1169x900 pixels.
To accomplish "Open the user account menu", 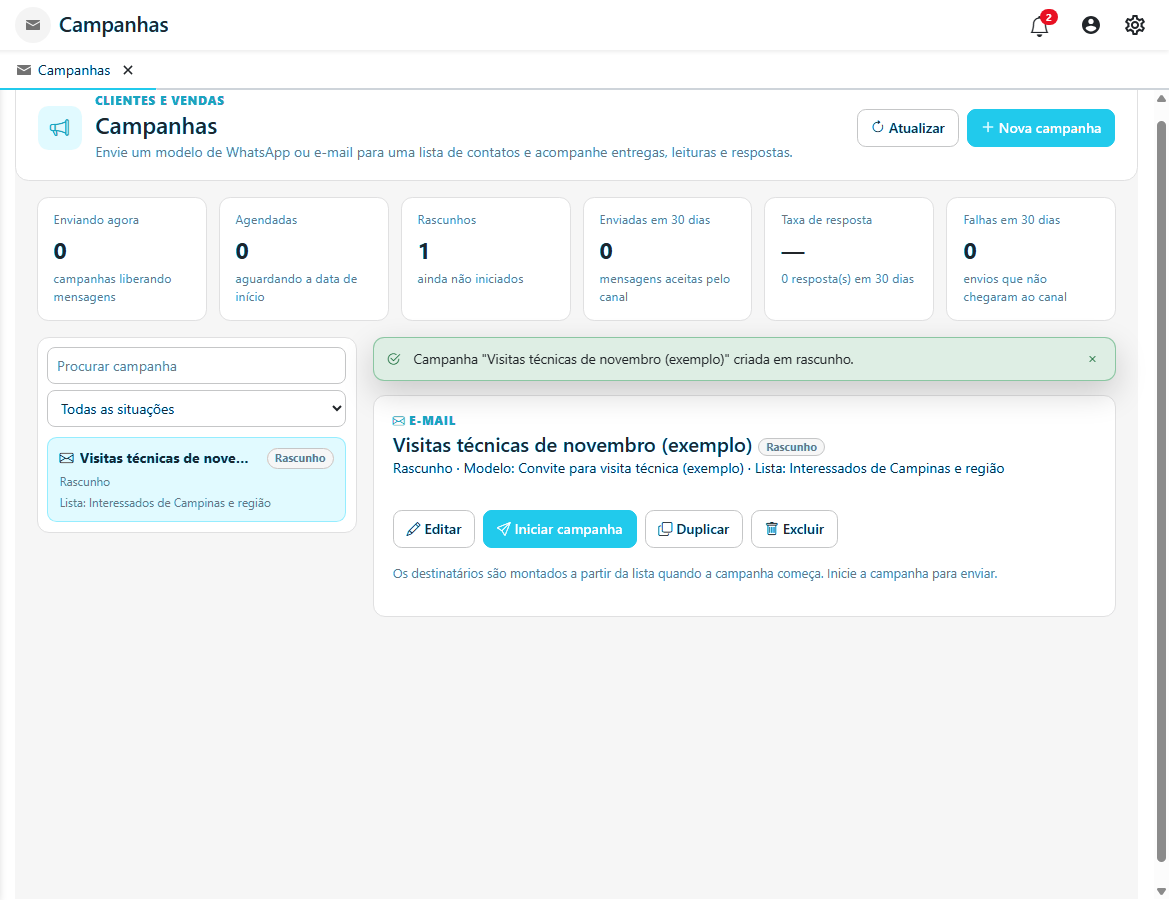I will click(1090, 25).
